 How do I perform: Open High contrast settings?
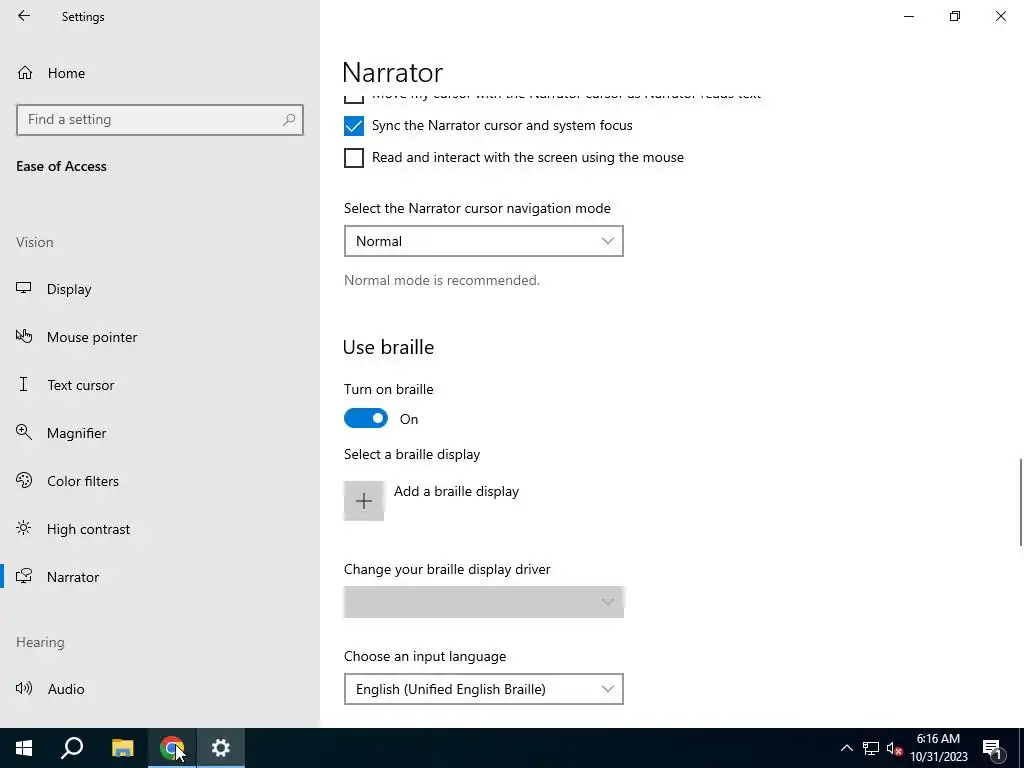point(88,529)
